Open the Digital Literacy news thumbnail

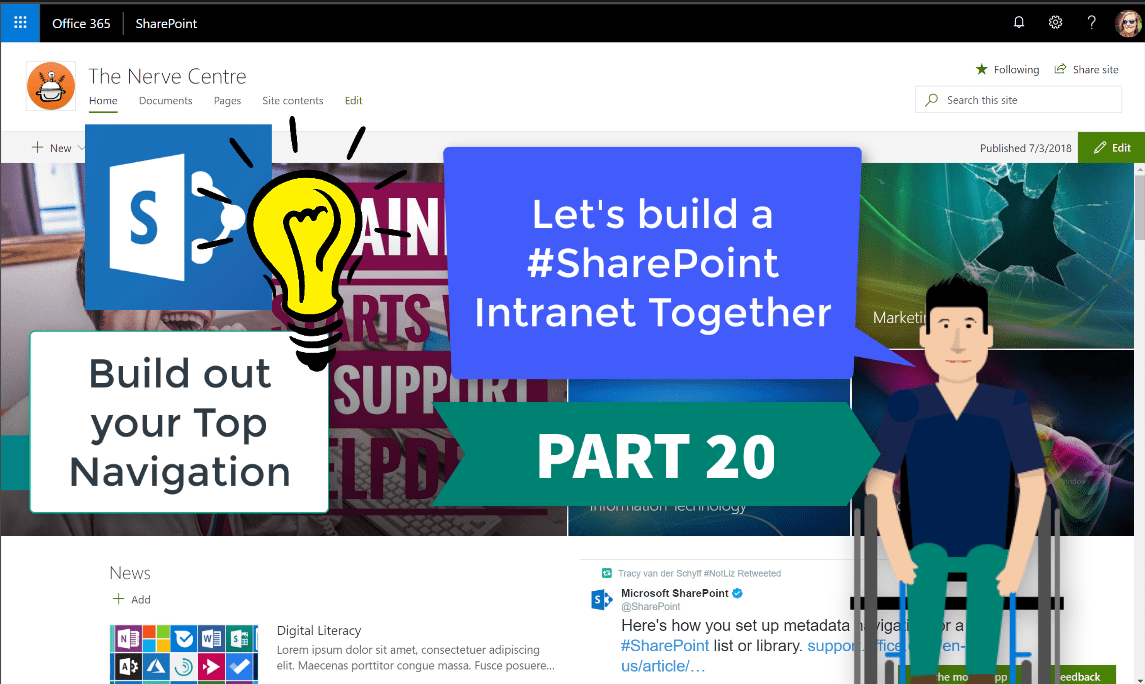(x=184, y=654)
